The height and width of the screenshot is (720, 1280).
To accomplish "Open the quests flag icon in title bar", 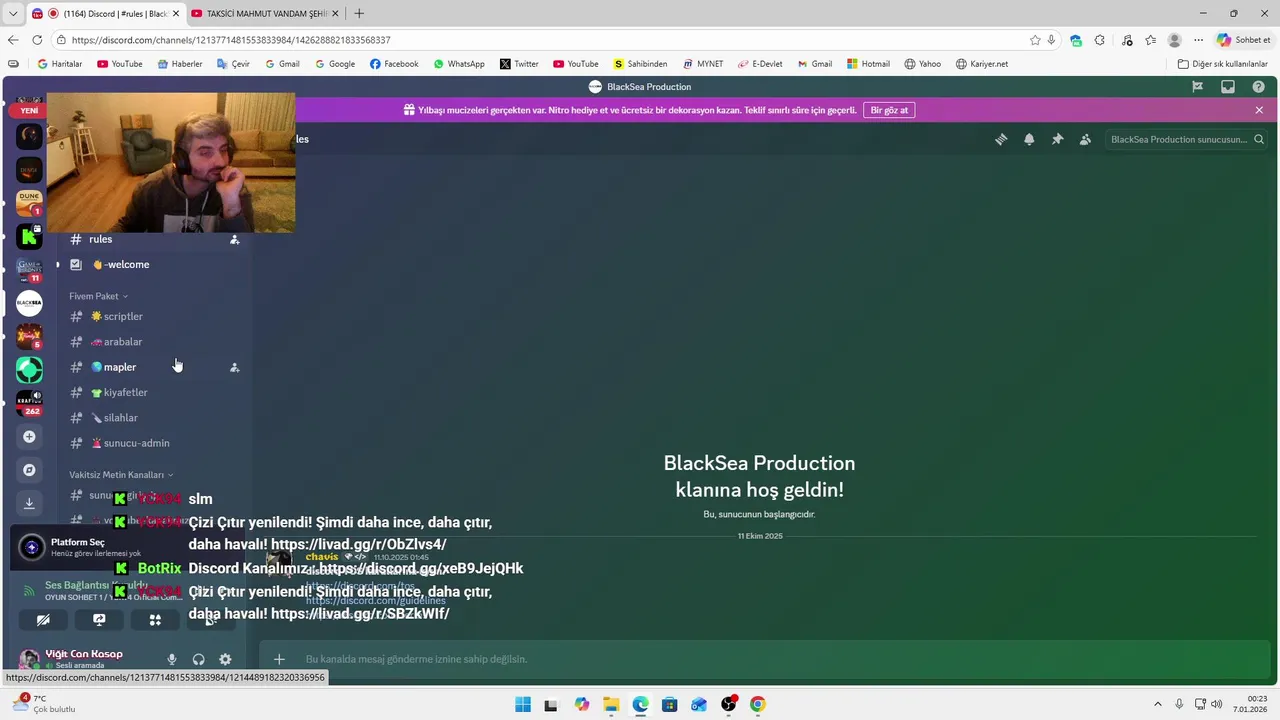I will [x=1197, y=87].
